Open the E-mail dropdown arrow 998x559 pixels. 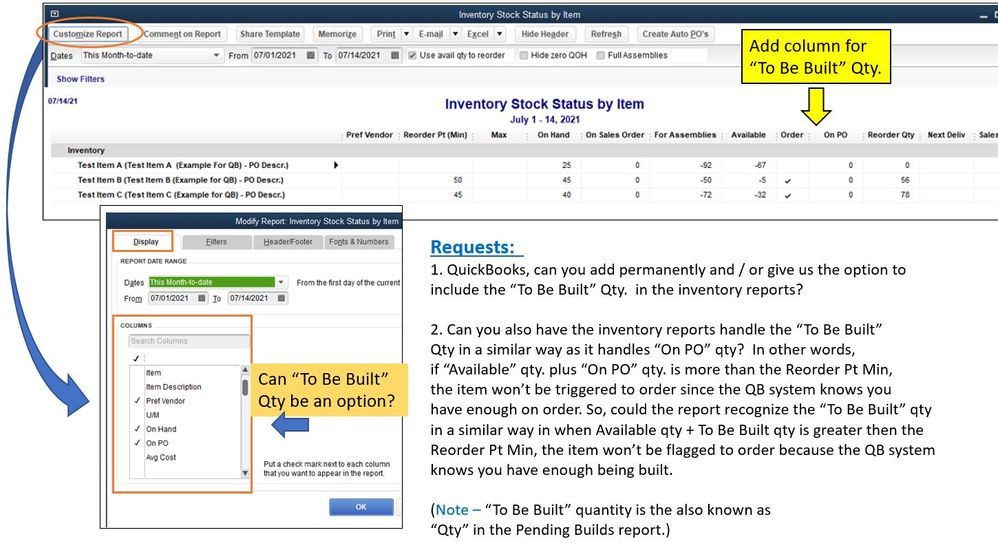point(455,34)
